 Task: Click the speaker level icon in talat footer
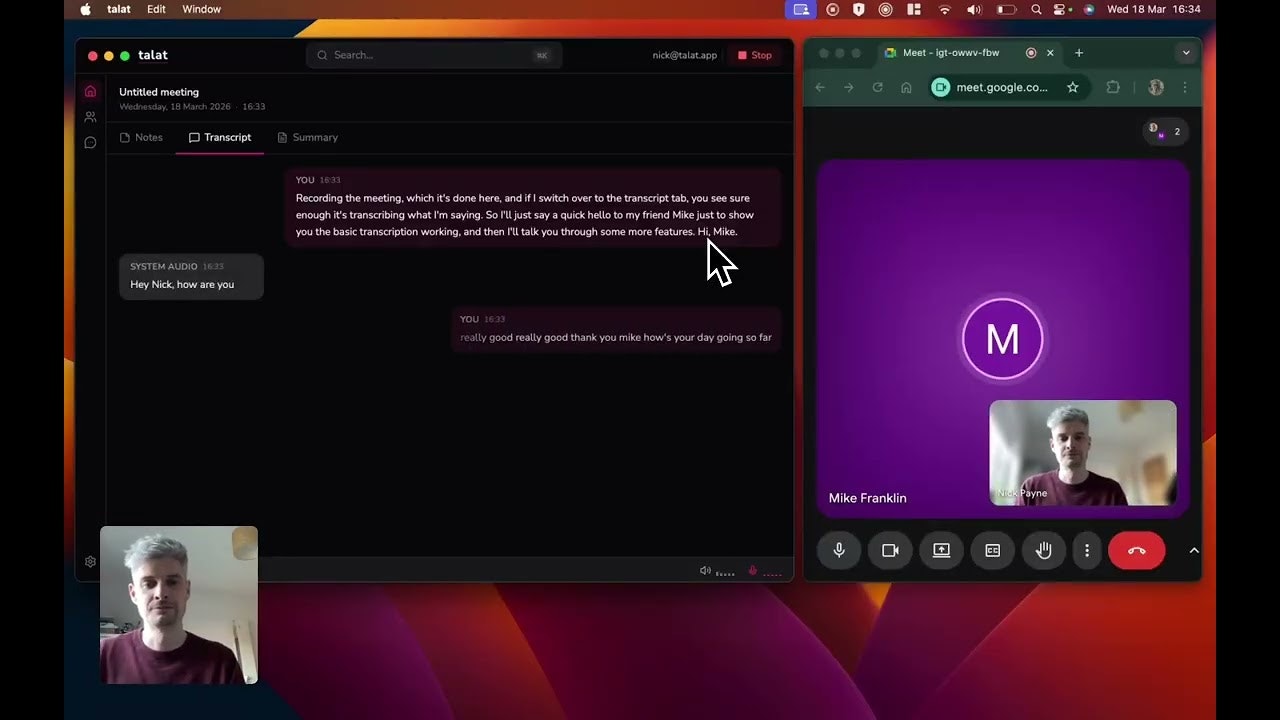[x=705, y=571]
